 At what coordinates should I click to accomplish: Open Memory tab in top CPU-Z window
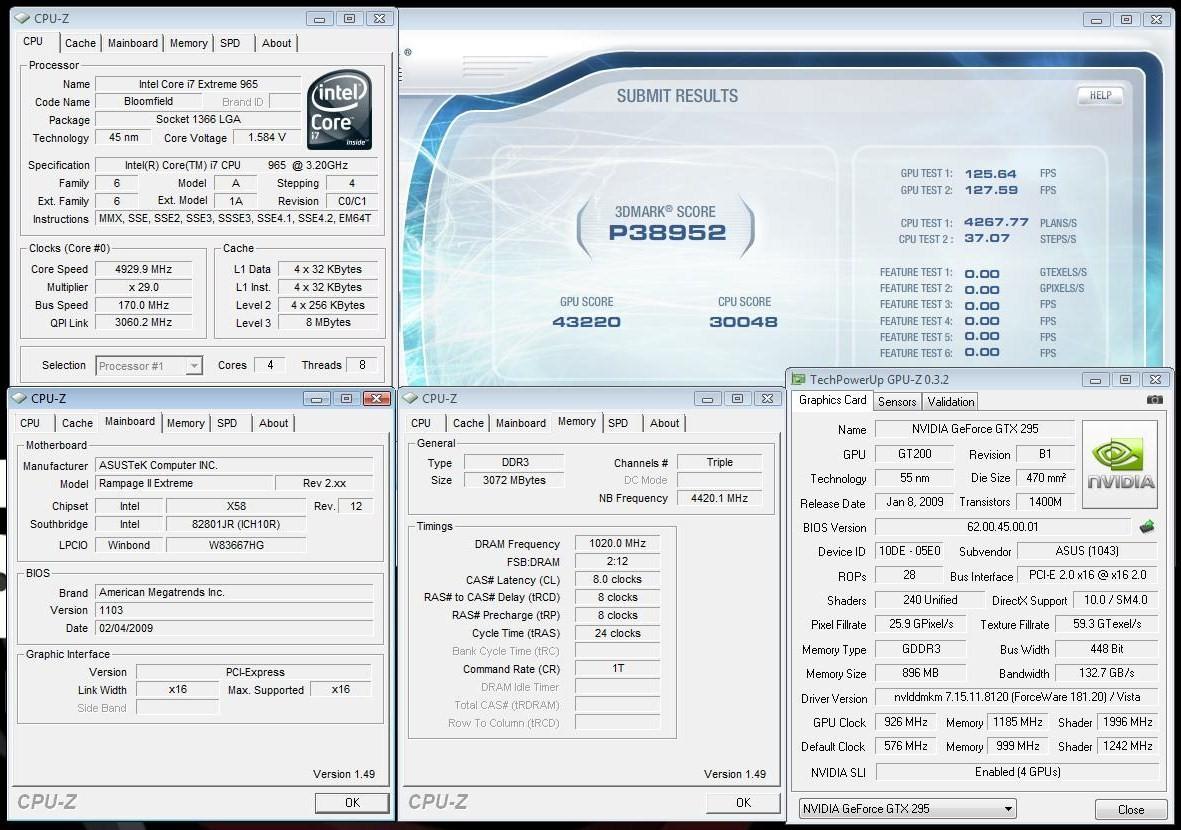[188, 43]
